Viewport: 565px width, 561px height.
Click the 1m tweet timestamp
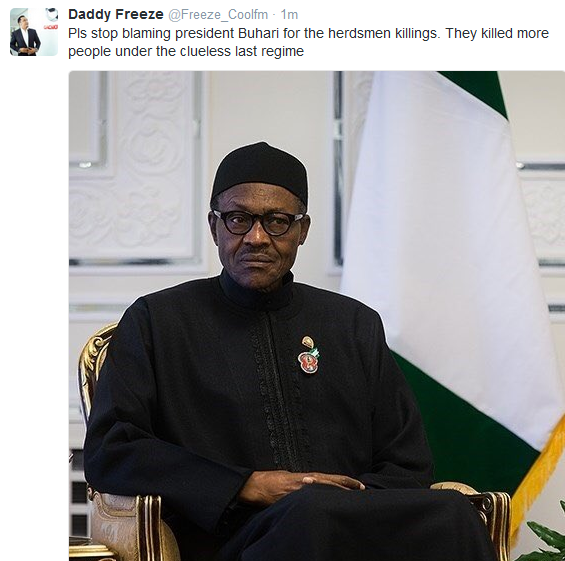[x=289, y=15]
